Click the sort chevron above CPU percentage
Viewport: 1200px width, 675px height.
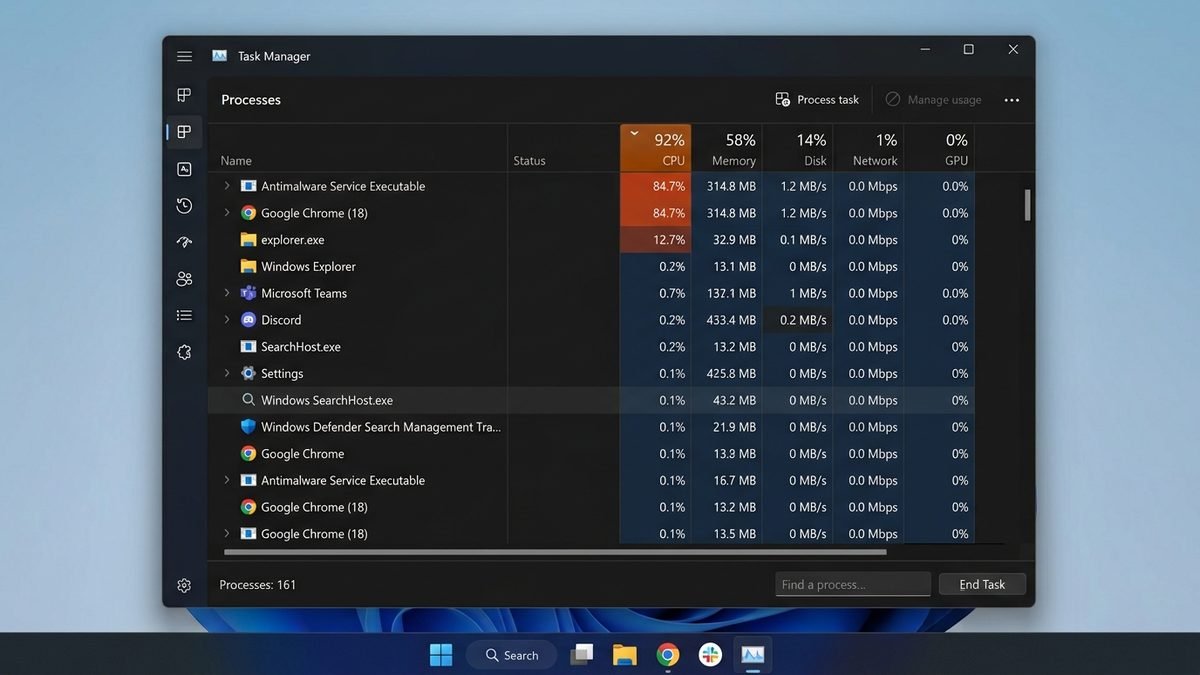[x=634, y=132]
